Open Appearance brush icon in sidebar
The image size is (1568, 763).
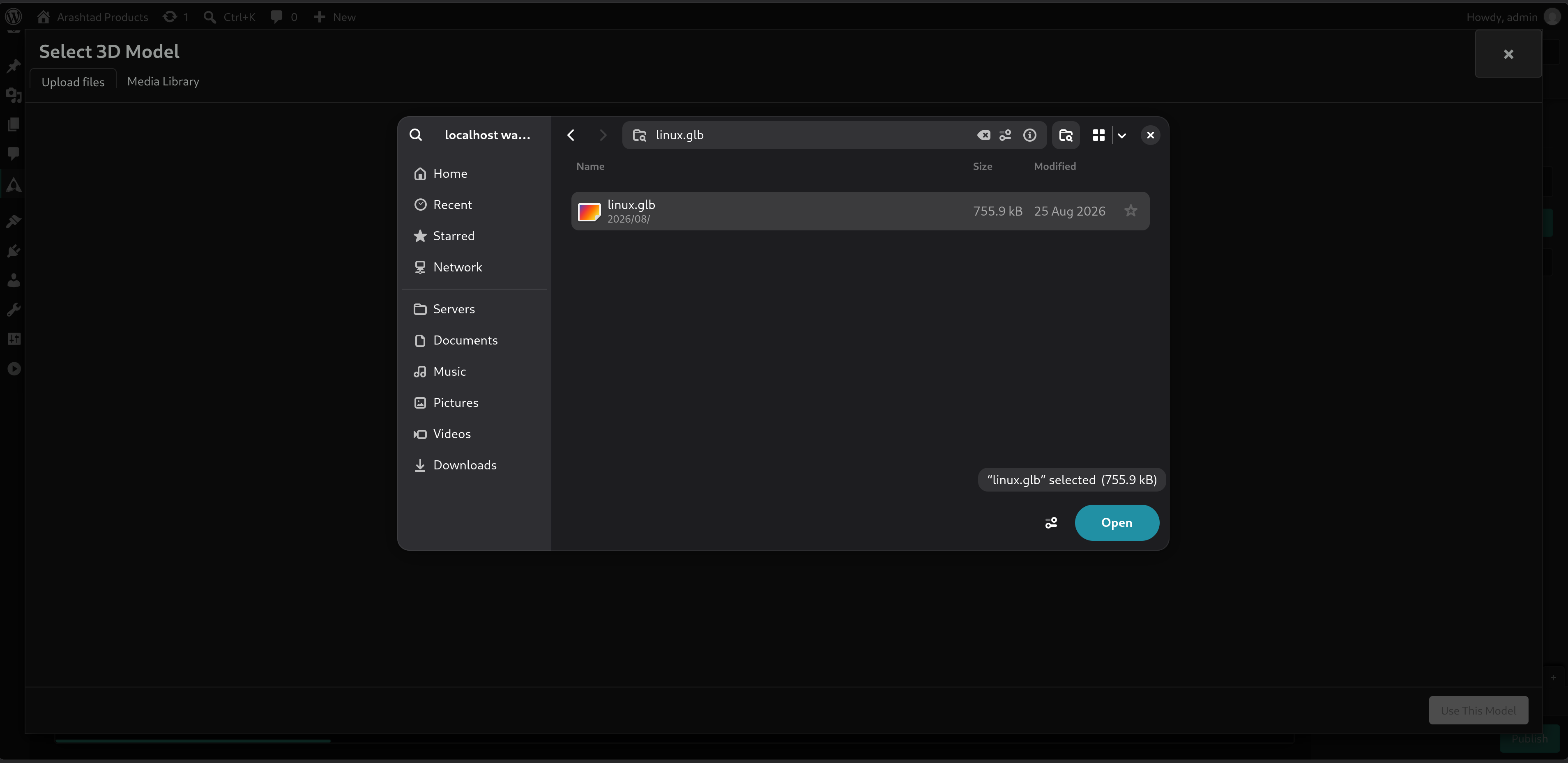click(14, 221)
